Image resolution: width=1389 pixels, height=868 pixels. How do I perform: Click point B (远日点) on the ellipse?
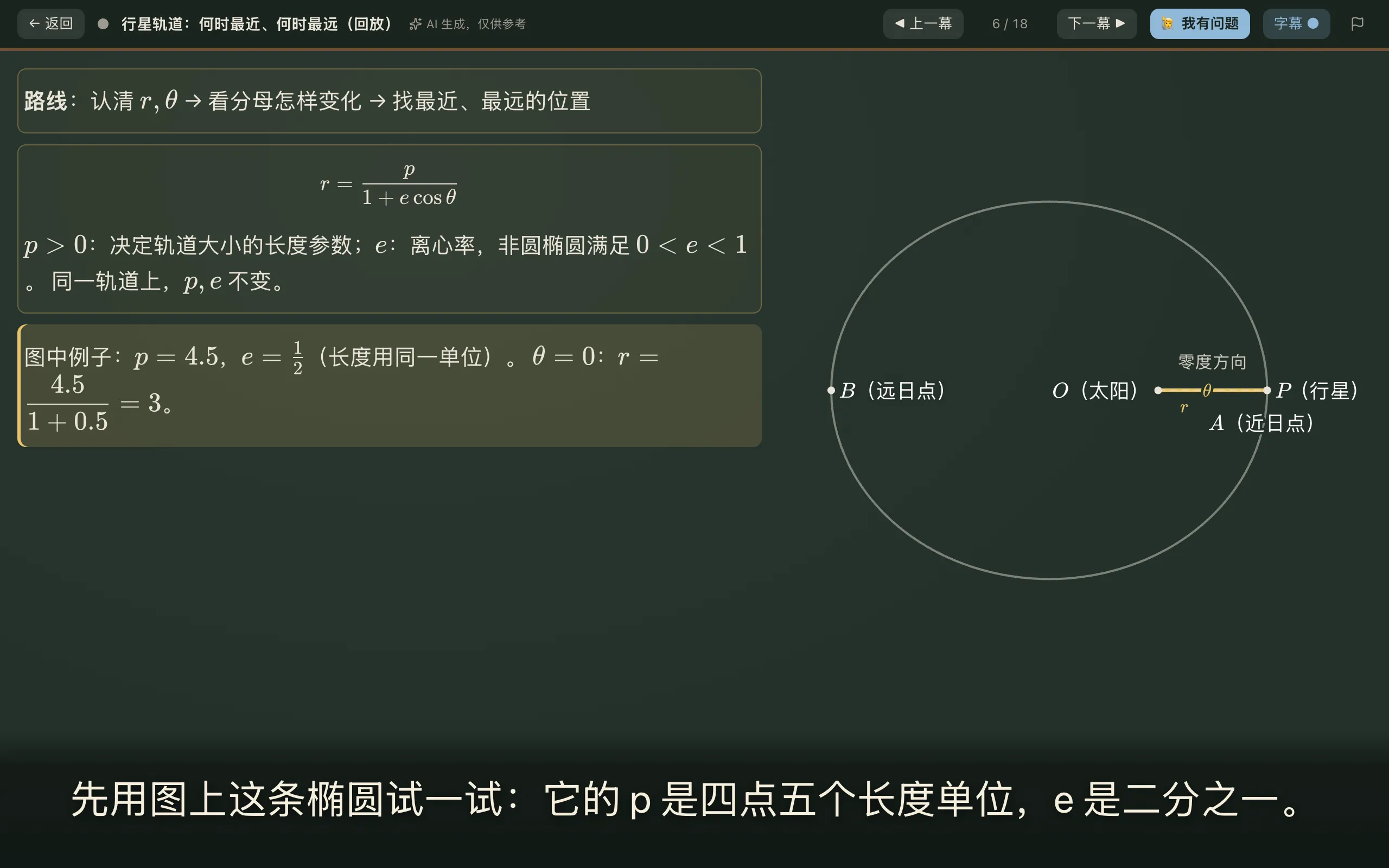831,391
